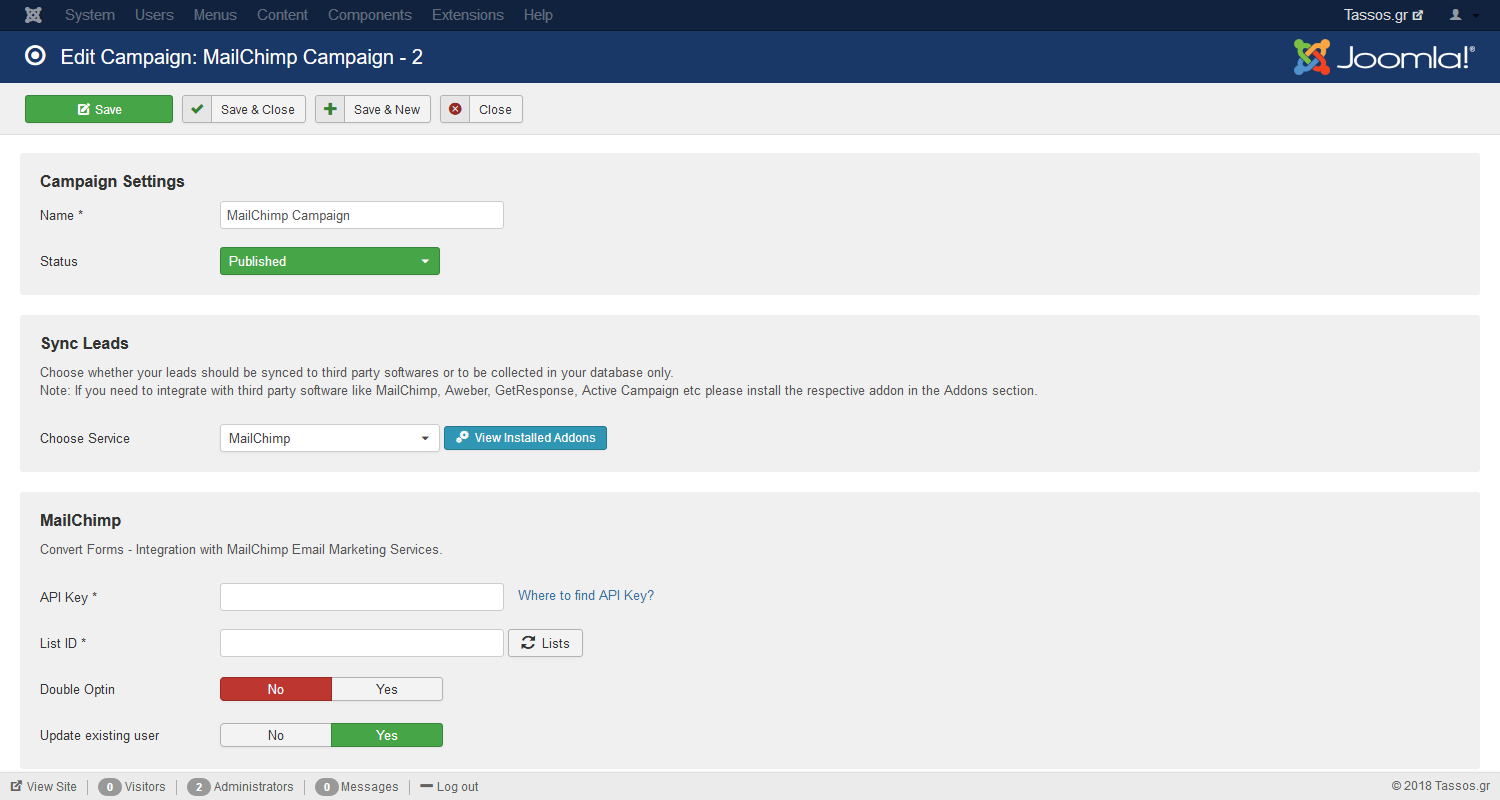
Task: Set Double Optin to No
Action: [276, 689]
